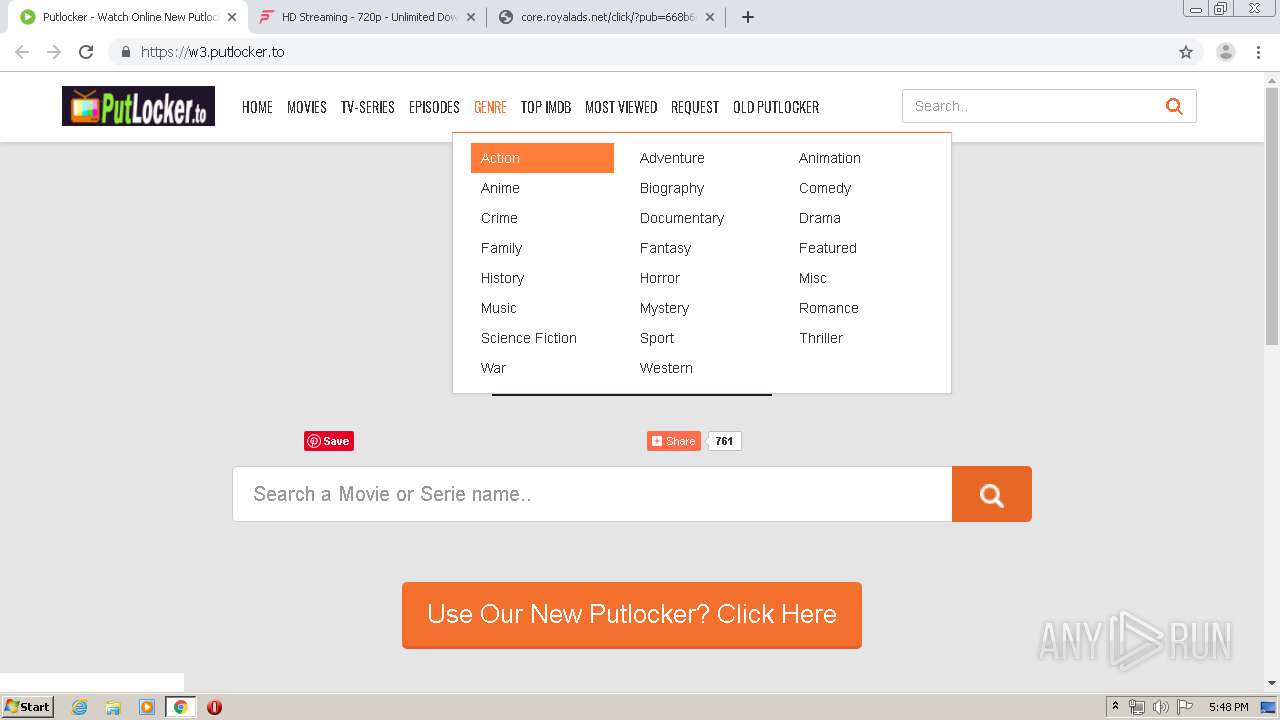Select the Crime genre
This screenshot has height=720, width=1280.
point(499,218)
